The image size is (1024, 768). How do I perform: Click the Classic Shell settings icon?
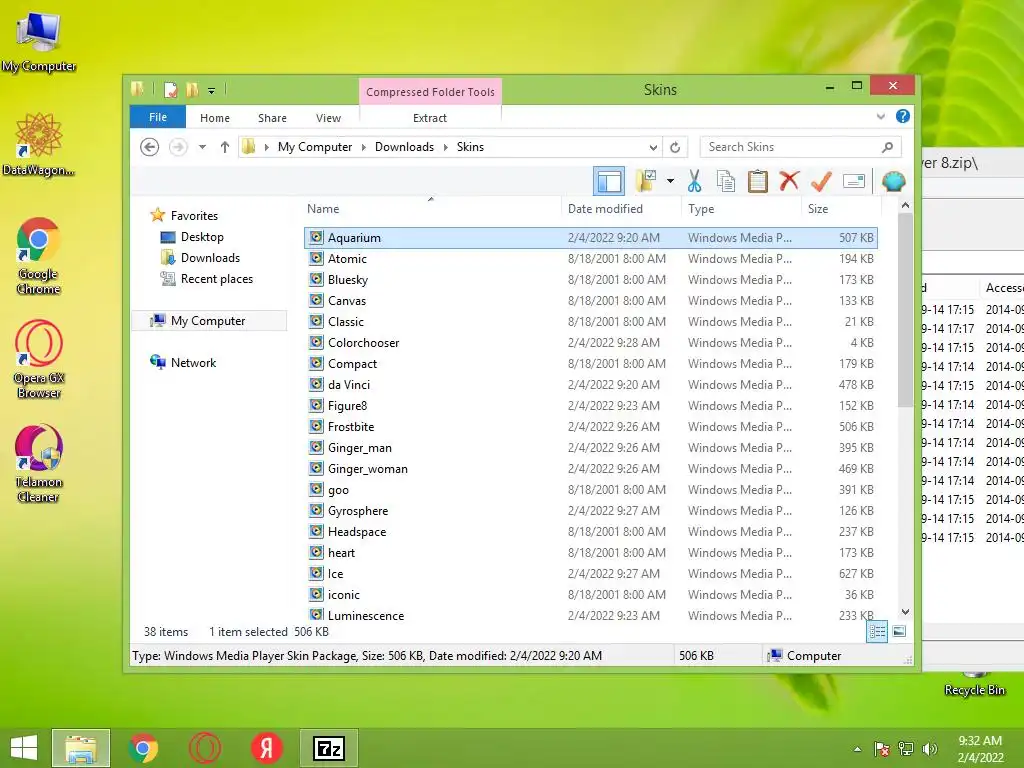893,181
